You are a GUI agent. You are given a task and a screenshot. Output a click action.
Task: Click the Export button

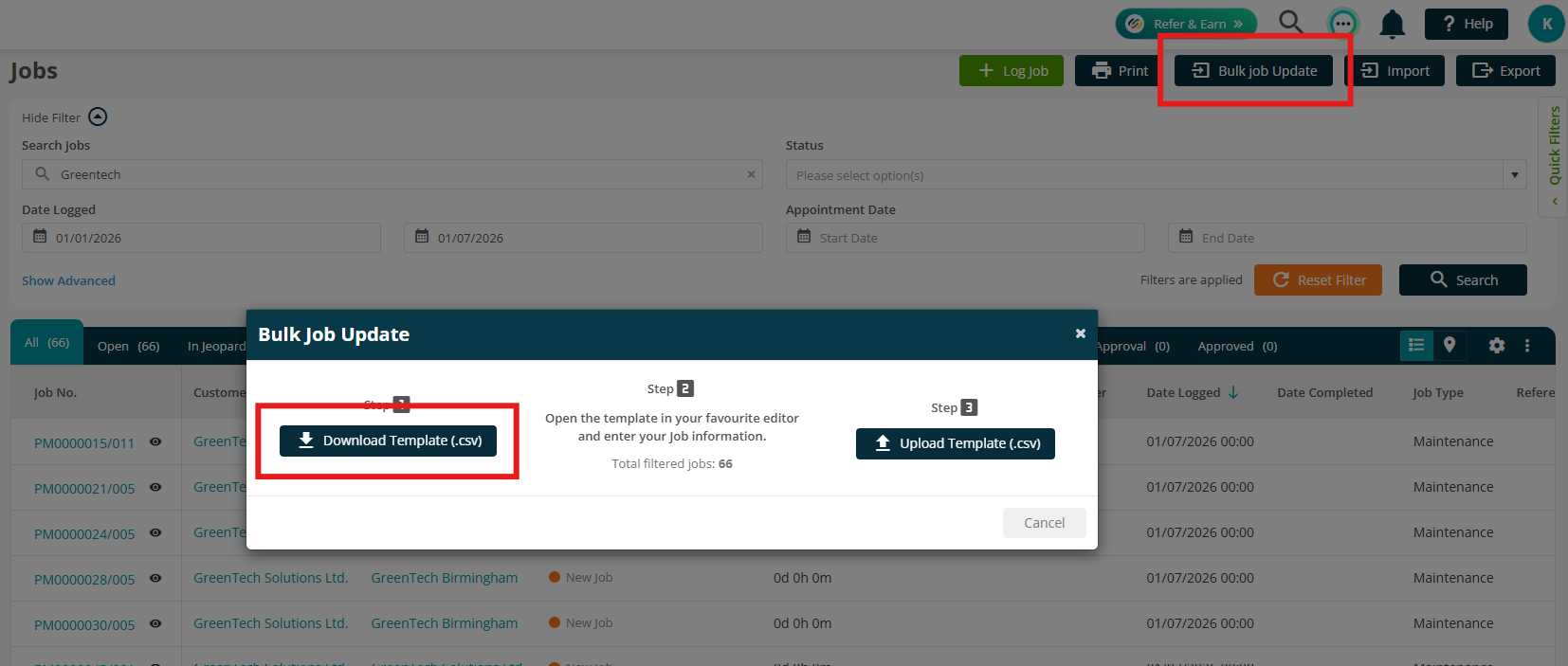tap(1505, 71)
